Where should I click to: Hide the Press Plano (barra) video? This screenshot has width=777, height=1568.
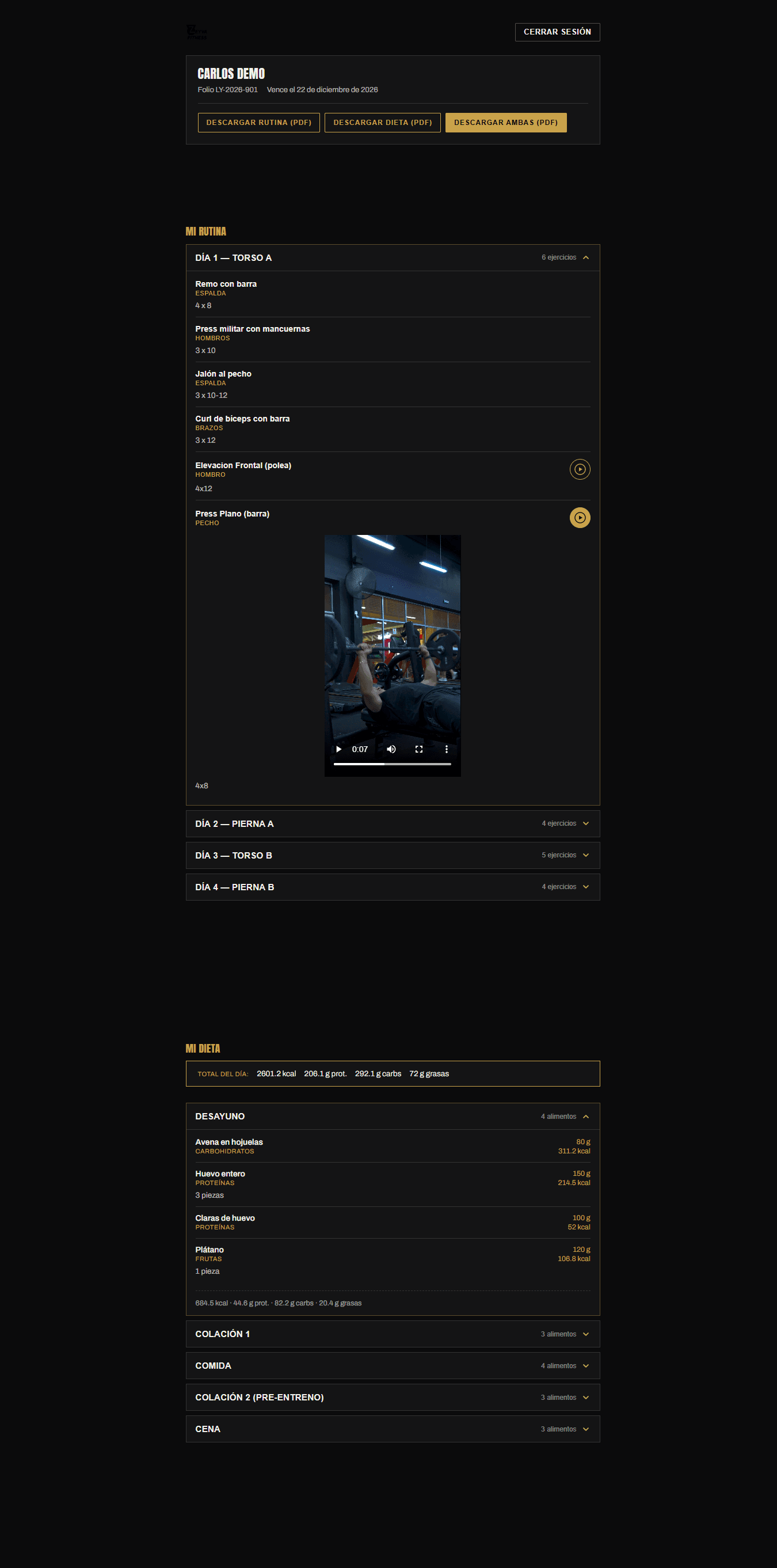(x=580, y=518)
